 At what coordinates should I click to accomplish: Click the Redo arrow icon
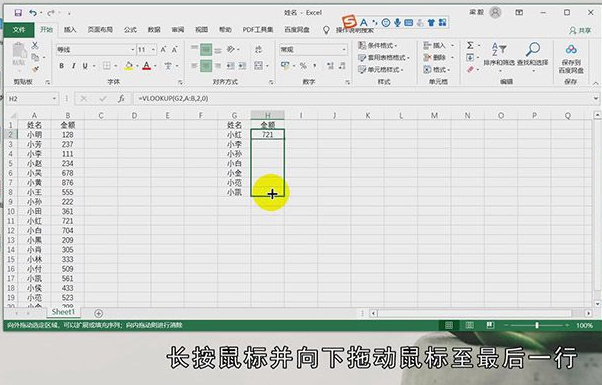51,13
